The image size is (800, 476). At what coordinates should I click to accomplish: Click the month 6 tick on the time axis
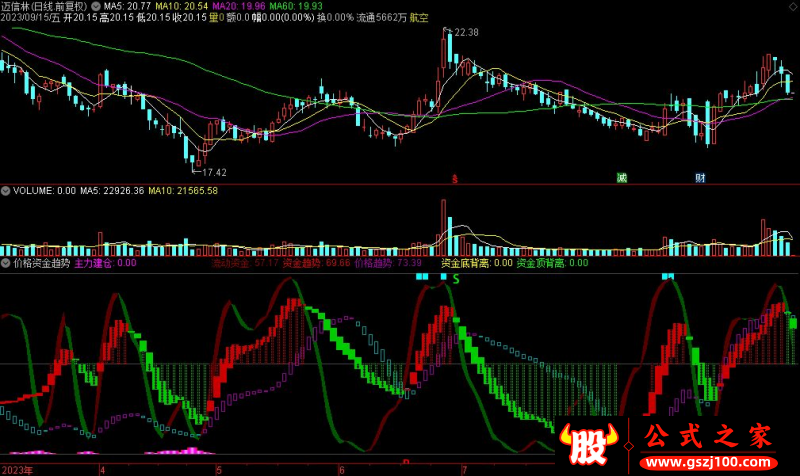(342, 470)
